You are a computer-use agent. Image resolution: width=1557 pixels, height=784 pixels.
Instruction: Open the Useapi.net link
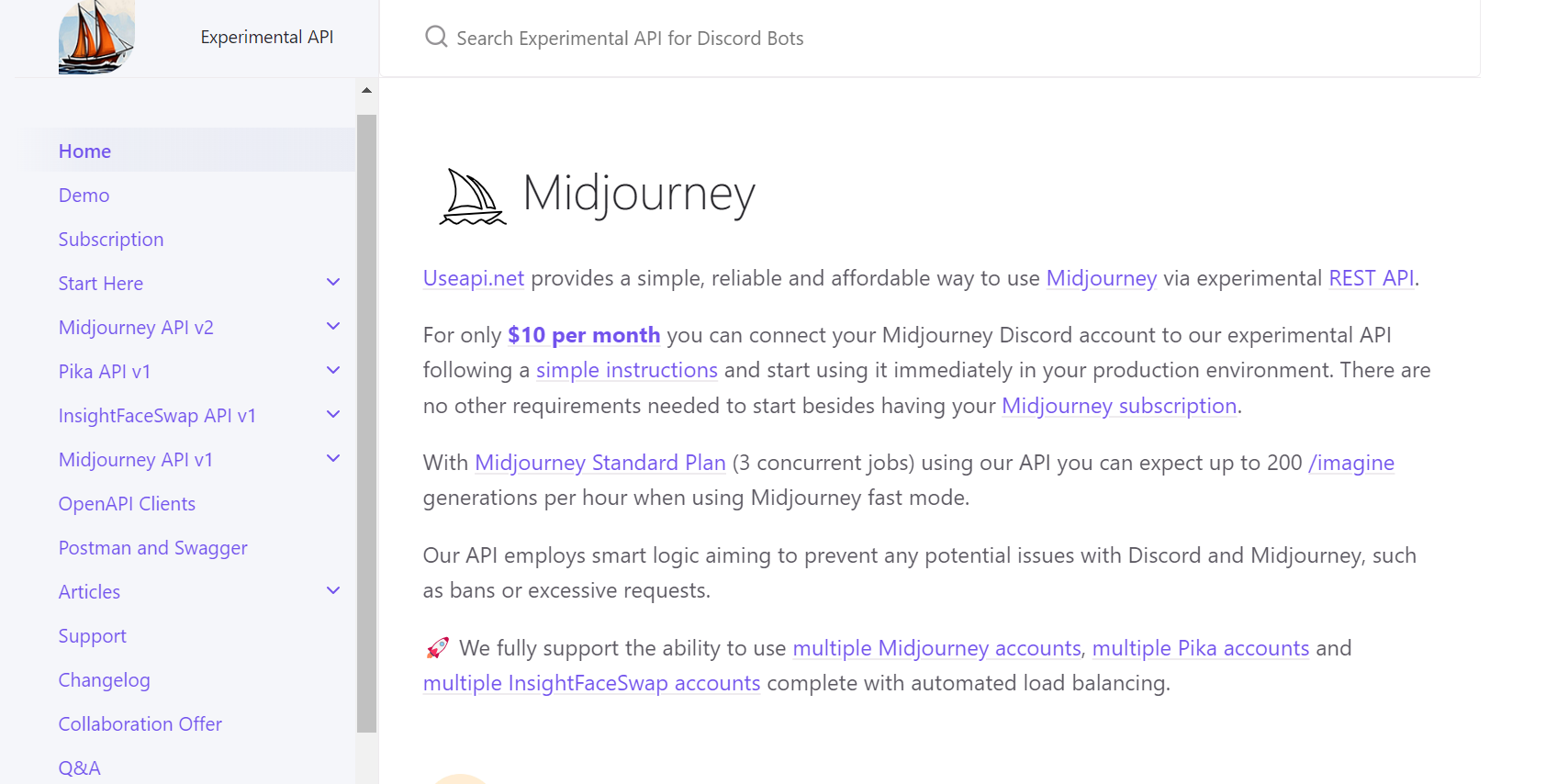tap(473, 278)
